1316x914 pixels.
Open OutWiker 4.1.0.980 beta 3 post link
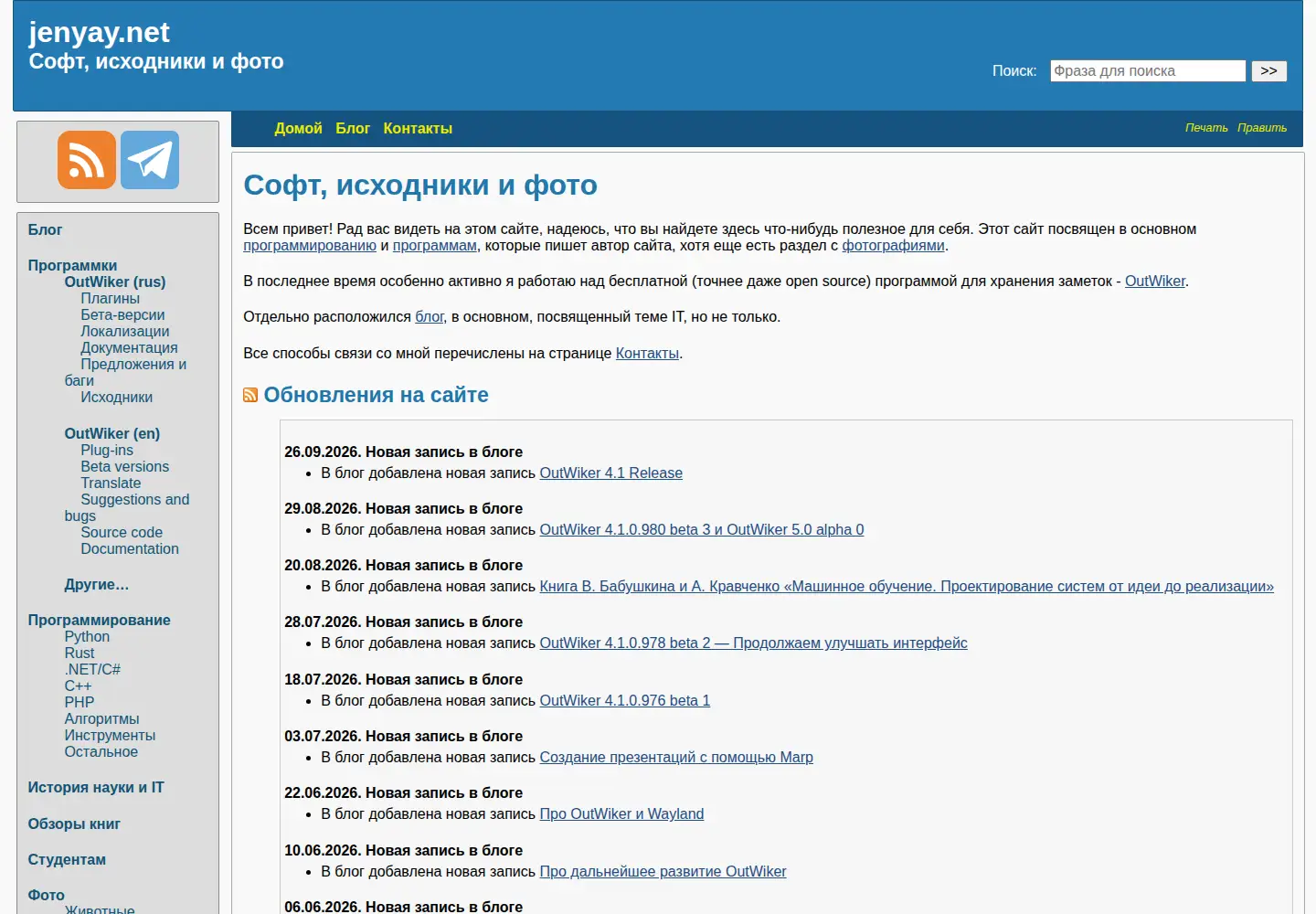coord(702,529)
